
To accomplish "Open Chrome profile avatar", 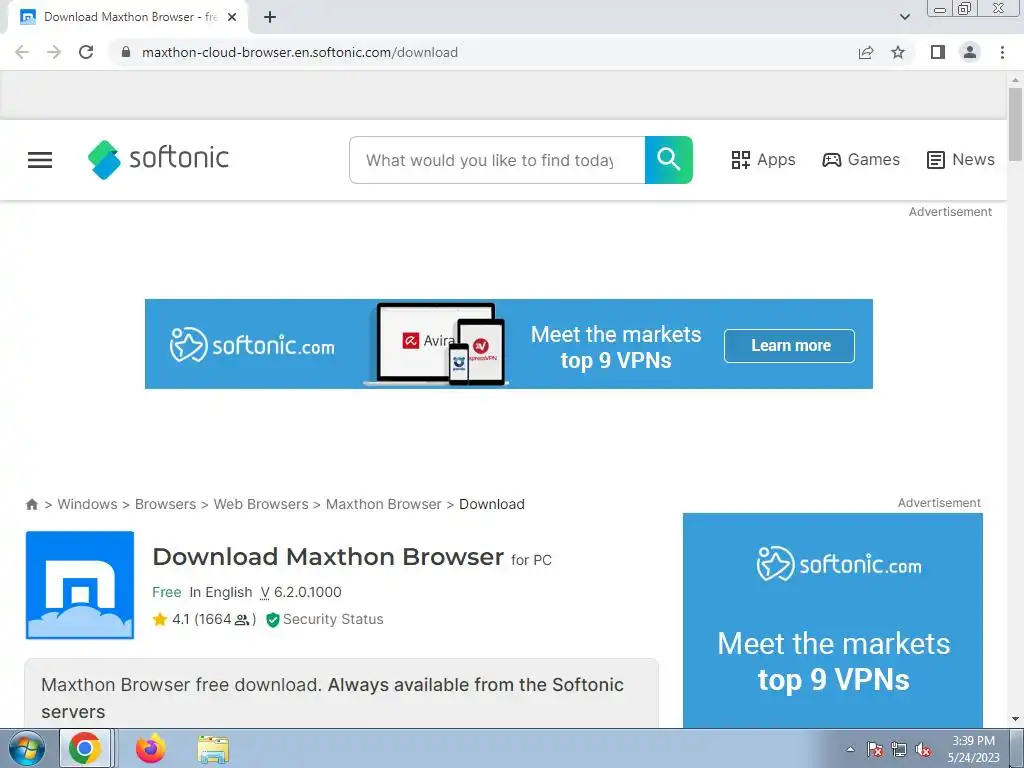I will [970, 52].
